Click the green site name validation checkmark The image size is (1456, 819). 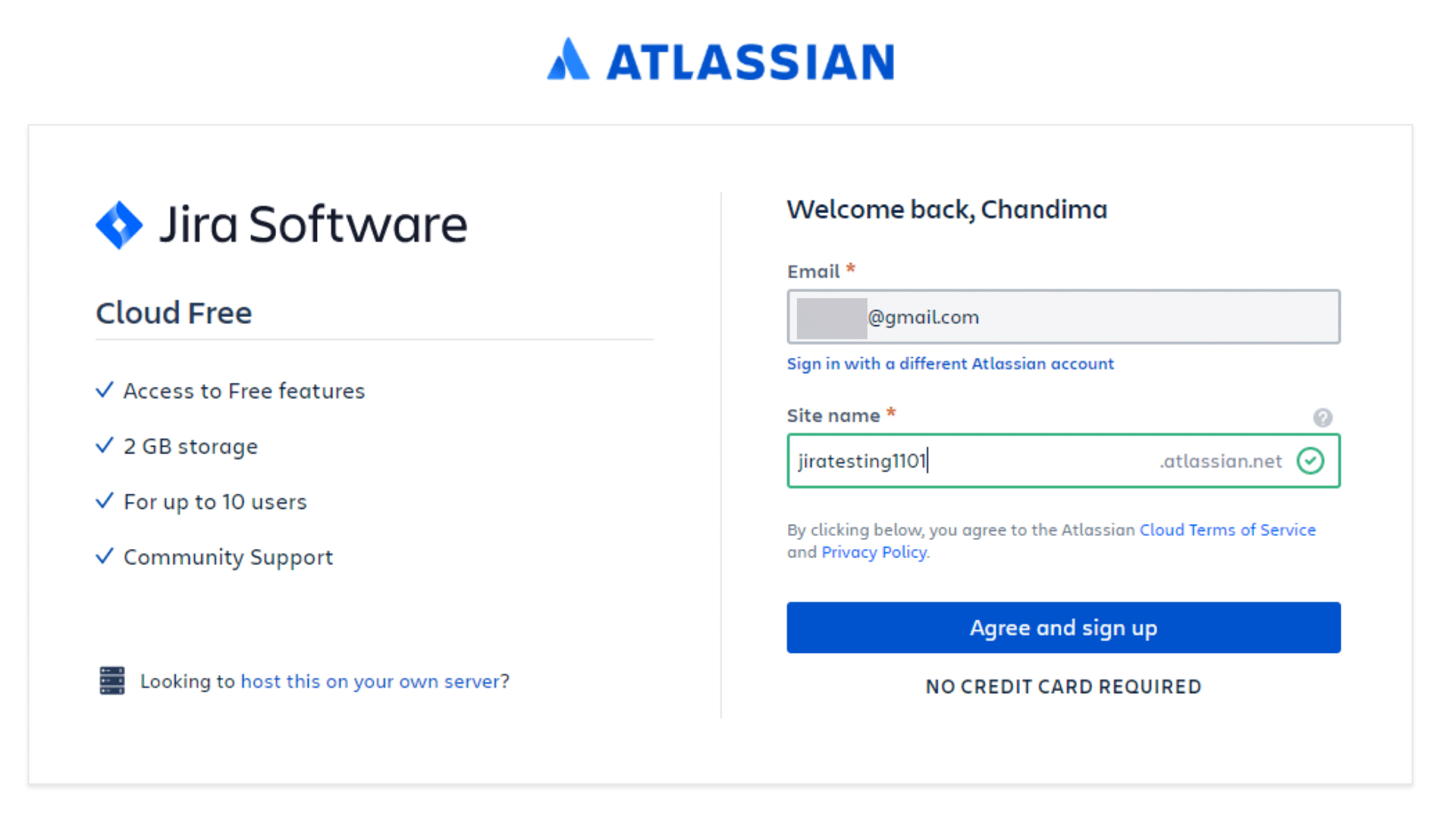pos(1310,460)
